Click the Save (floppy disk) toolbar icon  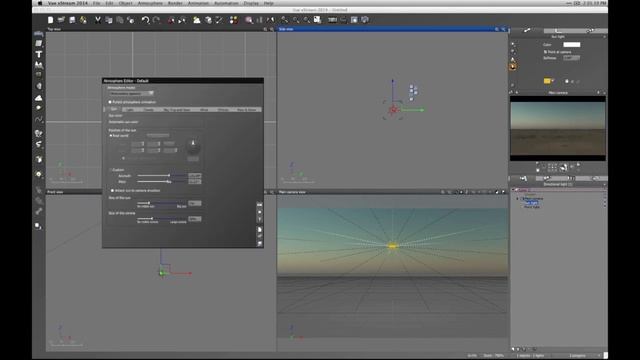[x=72, y=20]
